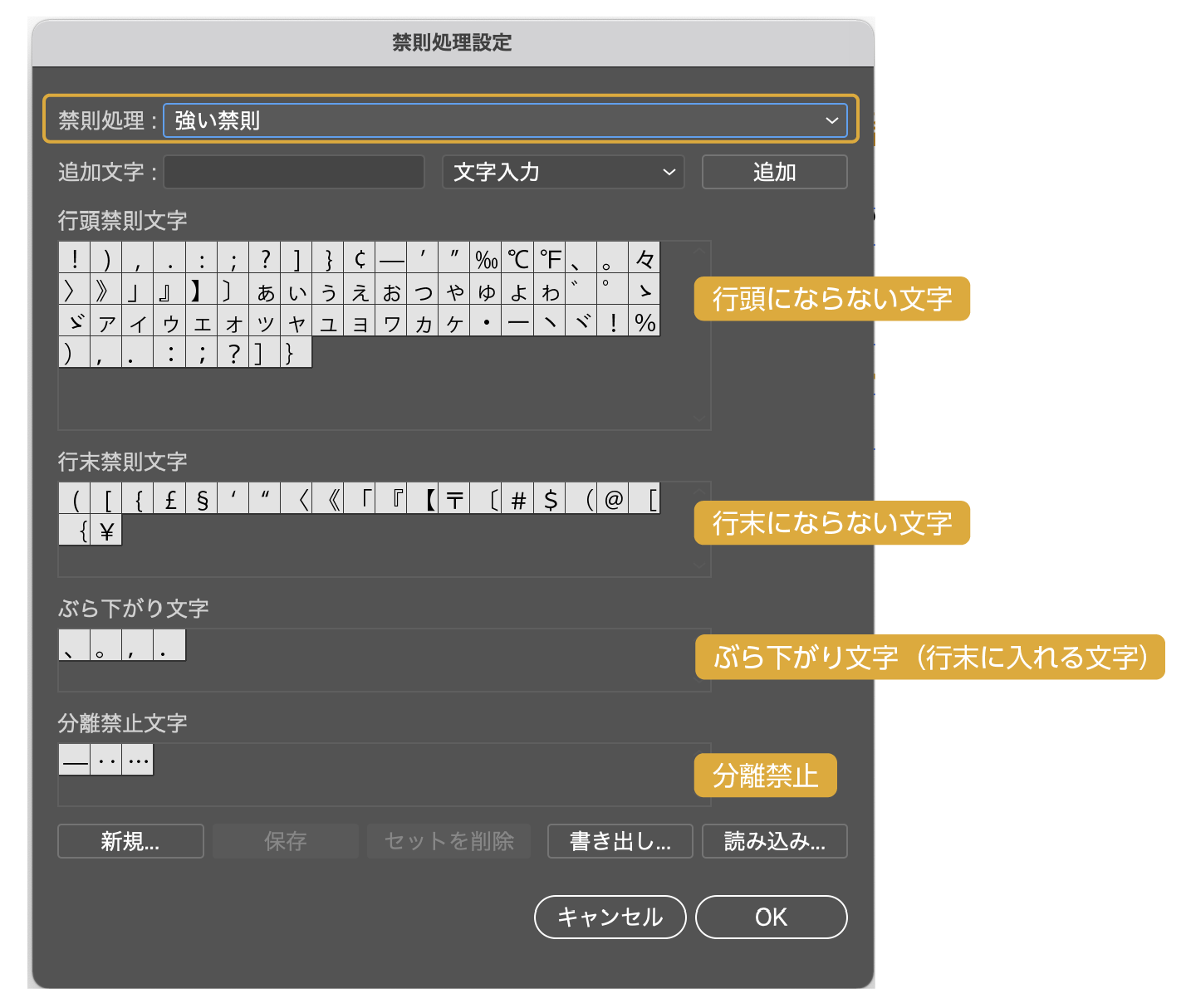Viewport: 1191px width, 1008px height.
Task: Select the 「 opening corner bracket cell
Action: tap(360, 498)
